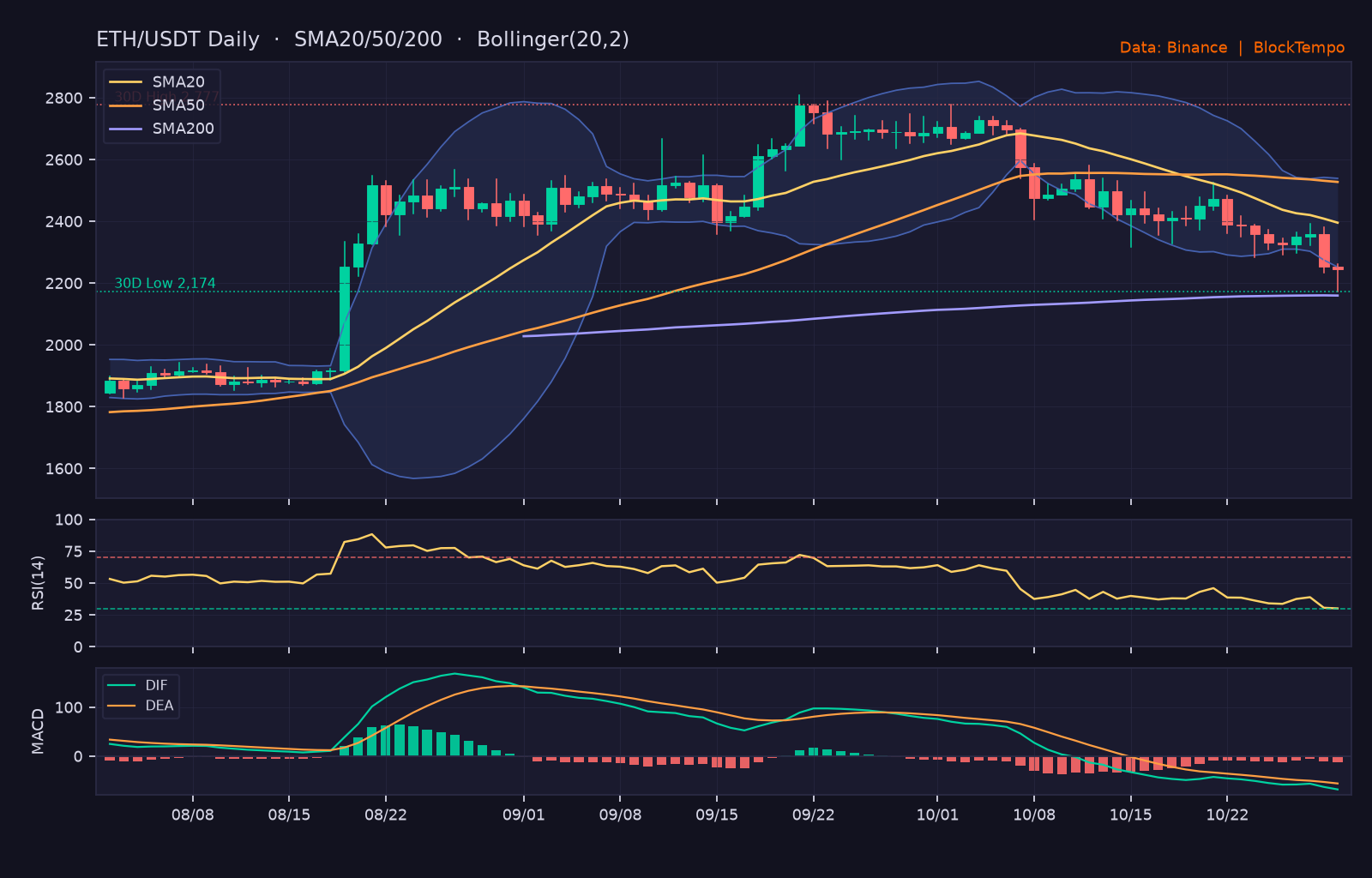Select the SMA200 legend entry
This screenshot has height=878, width=1372.
163,129
